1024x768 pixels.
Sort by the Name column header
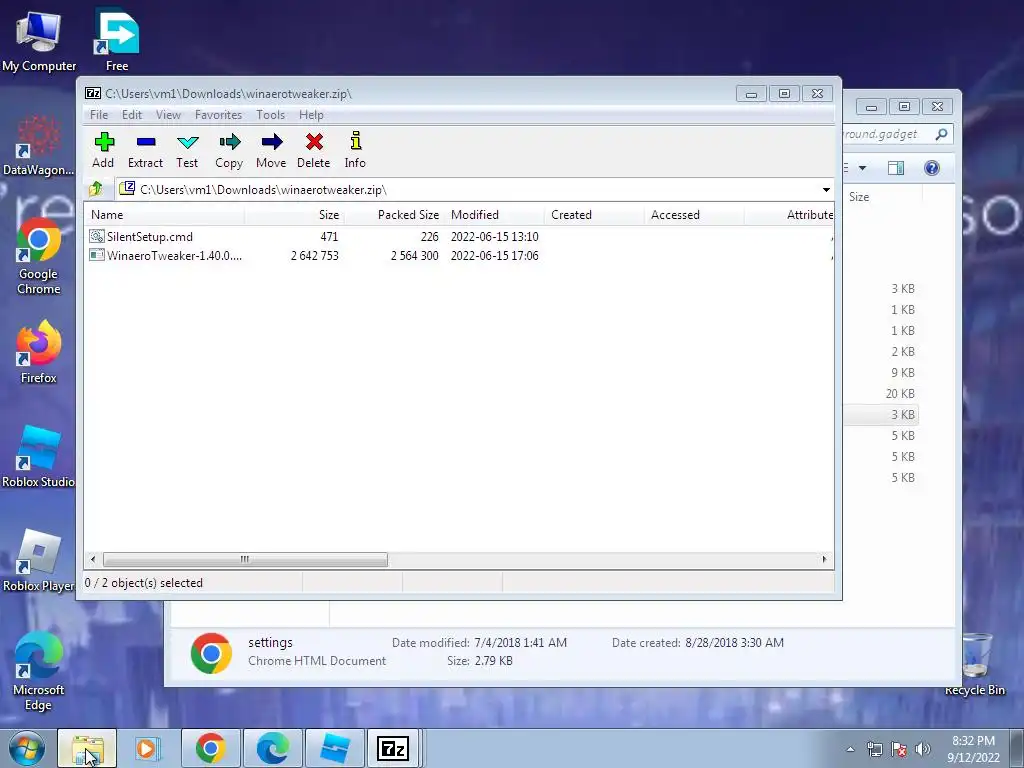click(x=164, y=215)
